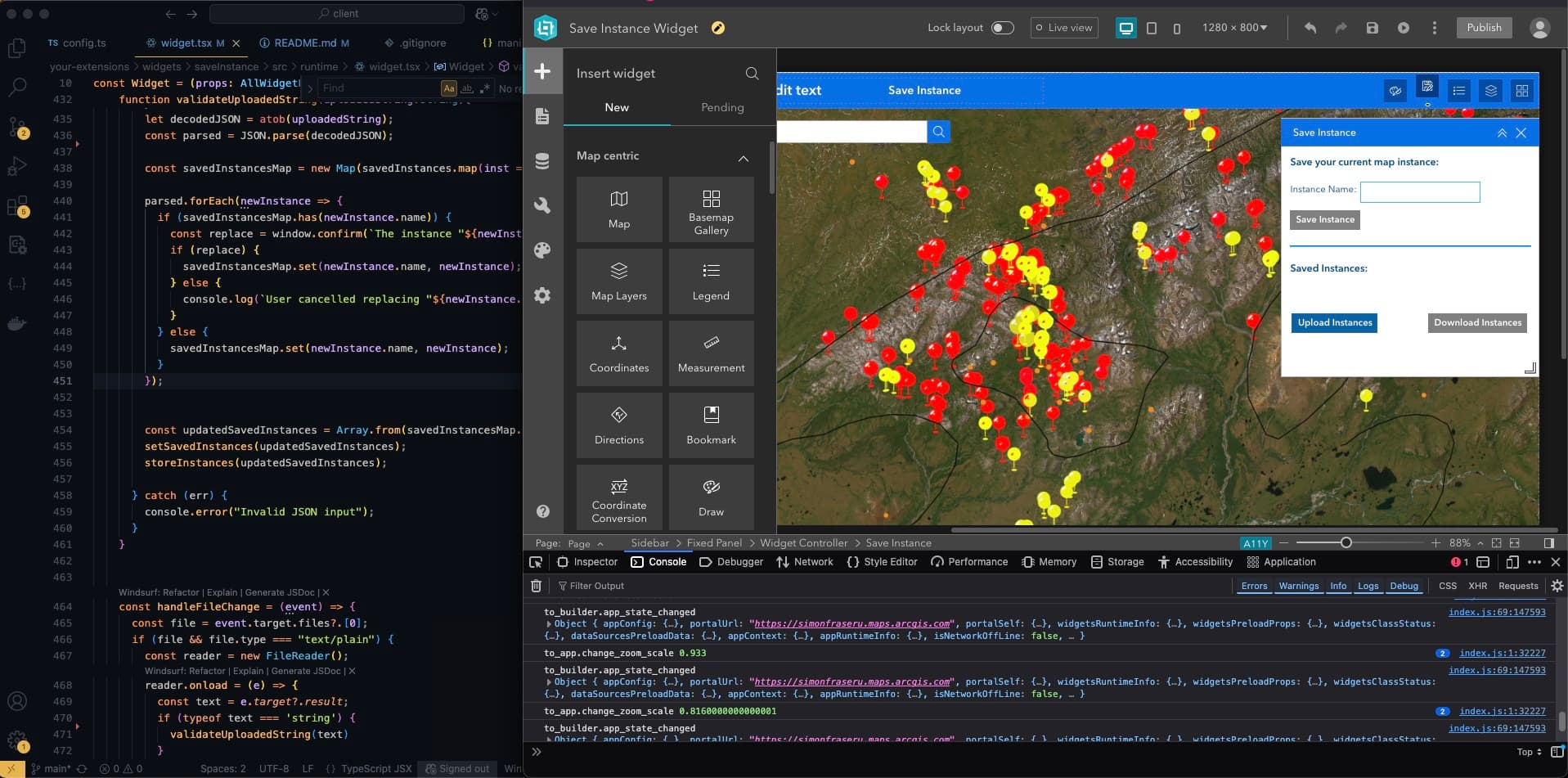1568x778 pixels.
Task: Toggle the Live view button
Action: tap(1064, 28)
